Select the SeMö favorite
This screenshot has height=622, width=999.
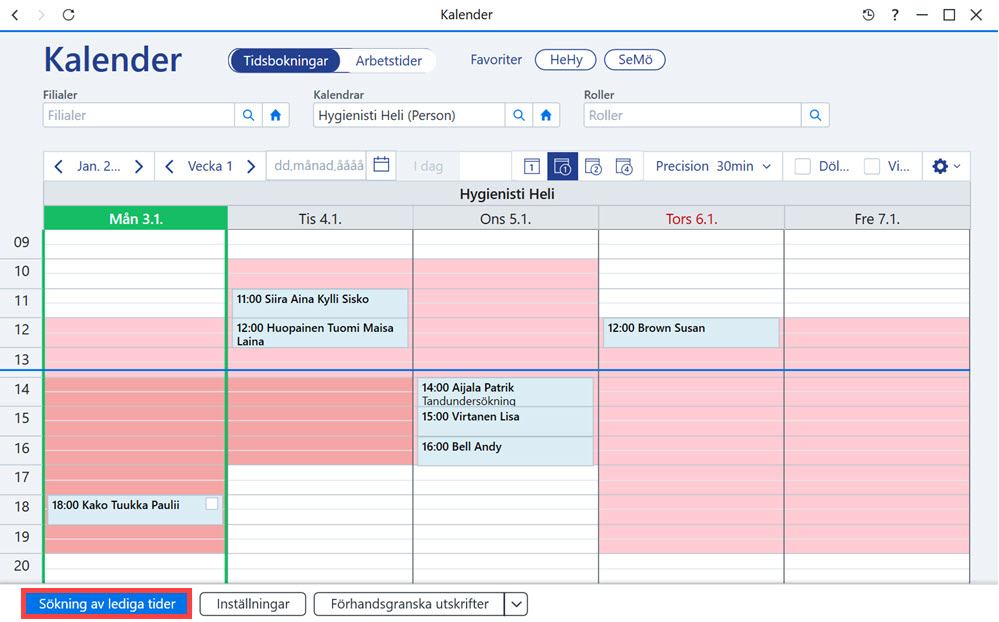(635, 60)
